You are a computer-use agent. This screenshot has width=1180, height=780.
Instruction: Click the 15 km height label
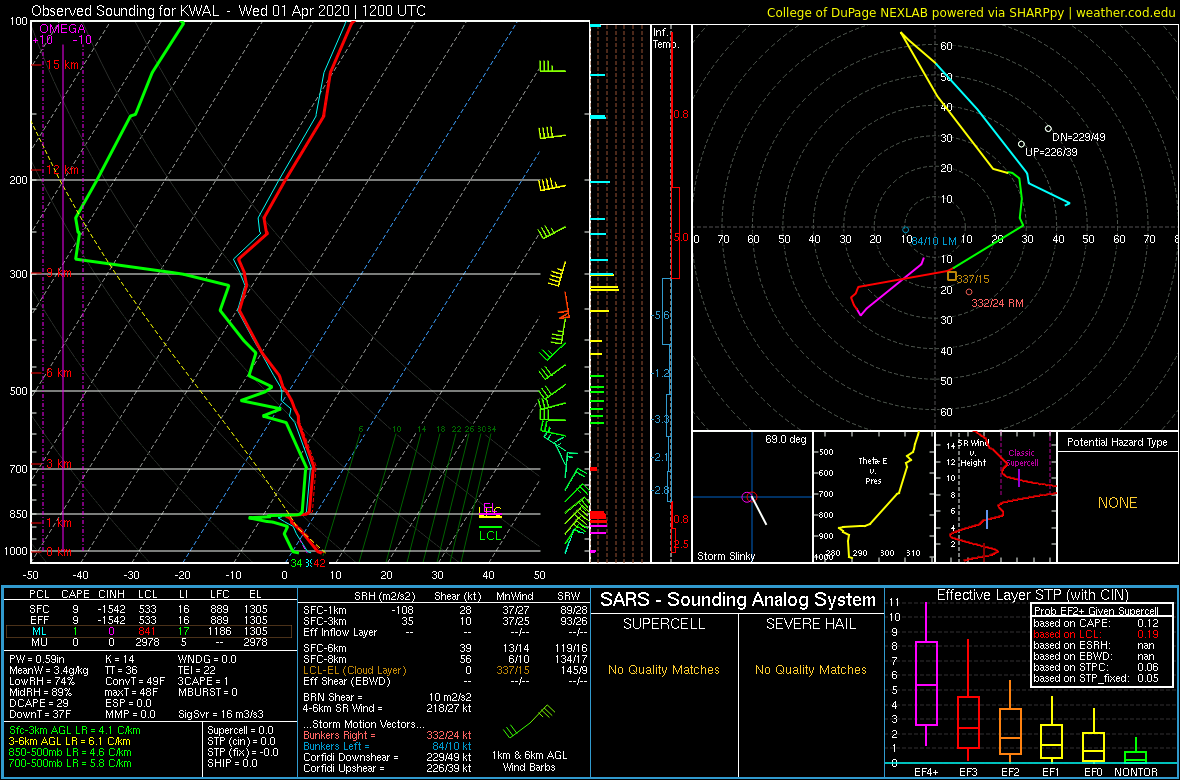point(60,66)
